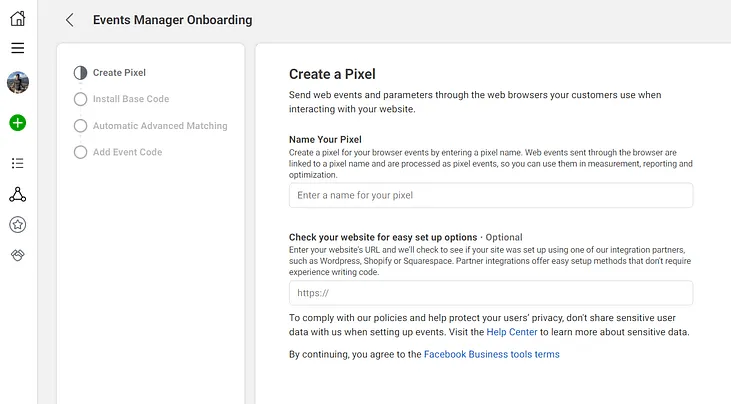Select the Create Pixel step
731x404 pixels.
(119, 73)
